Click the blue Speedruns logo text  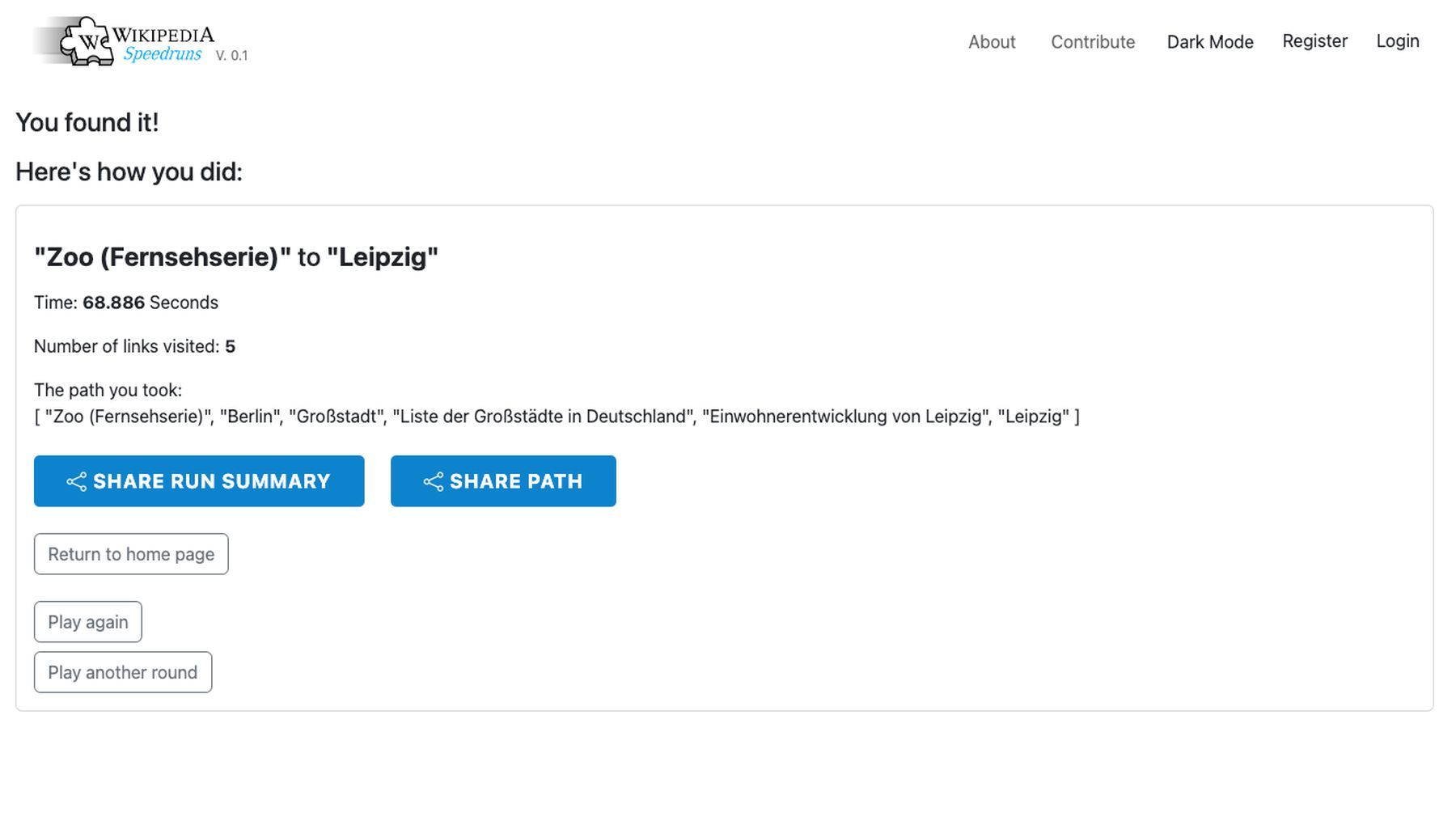[163, 54]
